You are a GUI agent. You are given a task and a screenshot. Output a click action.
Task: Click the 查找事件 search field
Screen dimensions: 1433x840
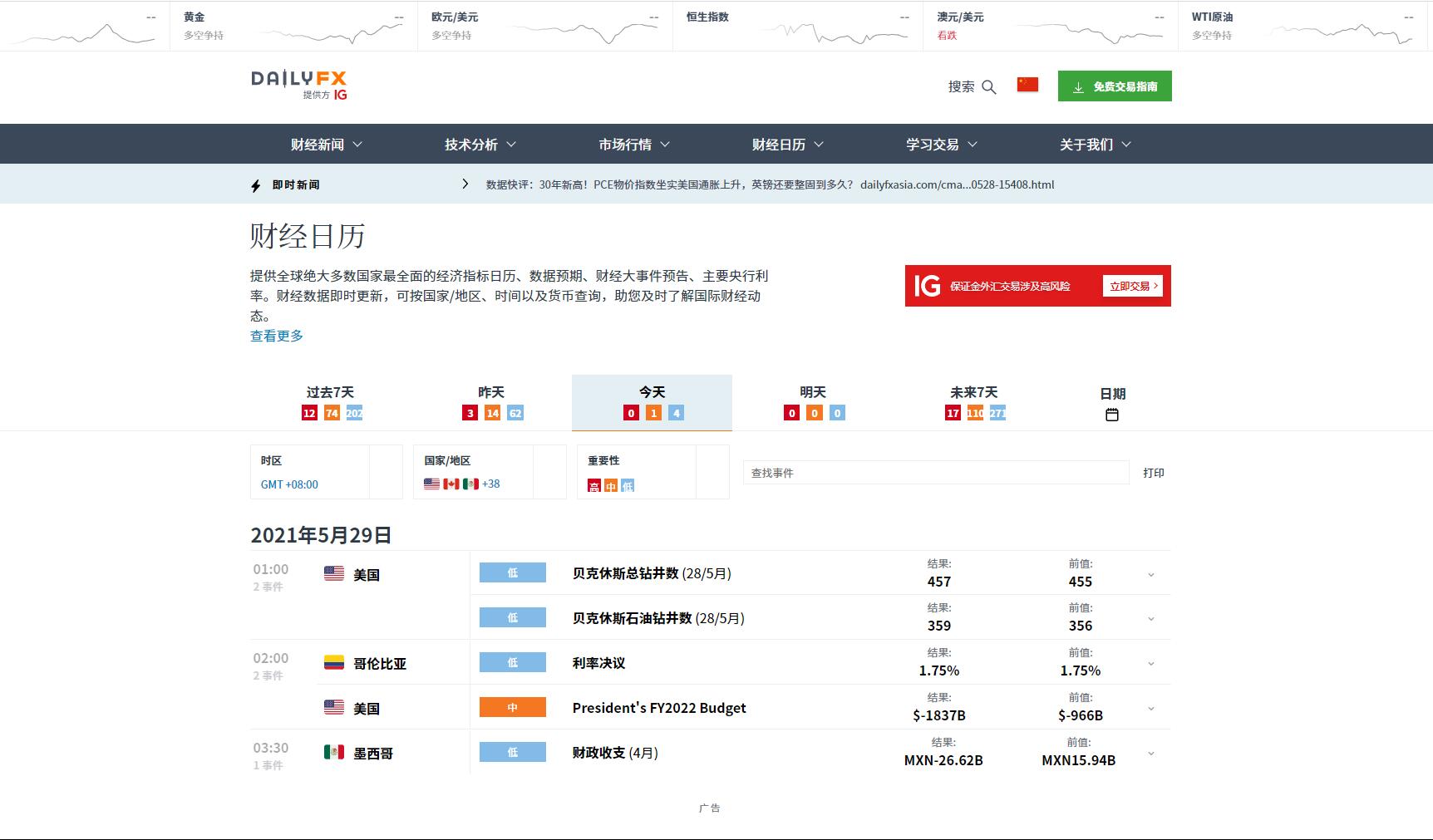(935, 473)
